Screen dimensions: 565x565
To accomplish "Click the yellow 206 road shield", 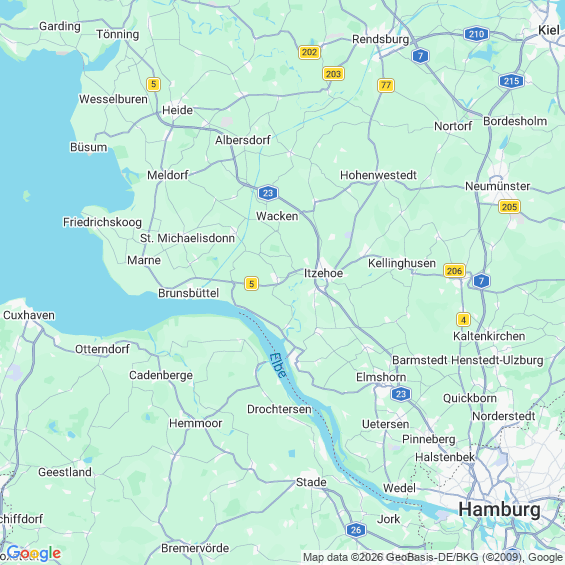I will tap(454, 271).
